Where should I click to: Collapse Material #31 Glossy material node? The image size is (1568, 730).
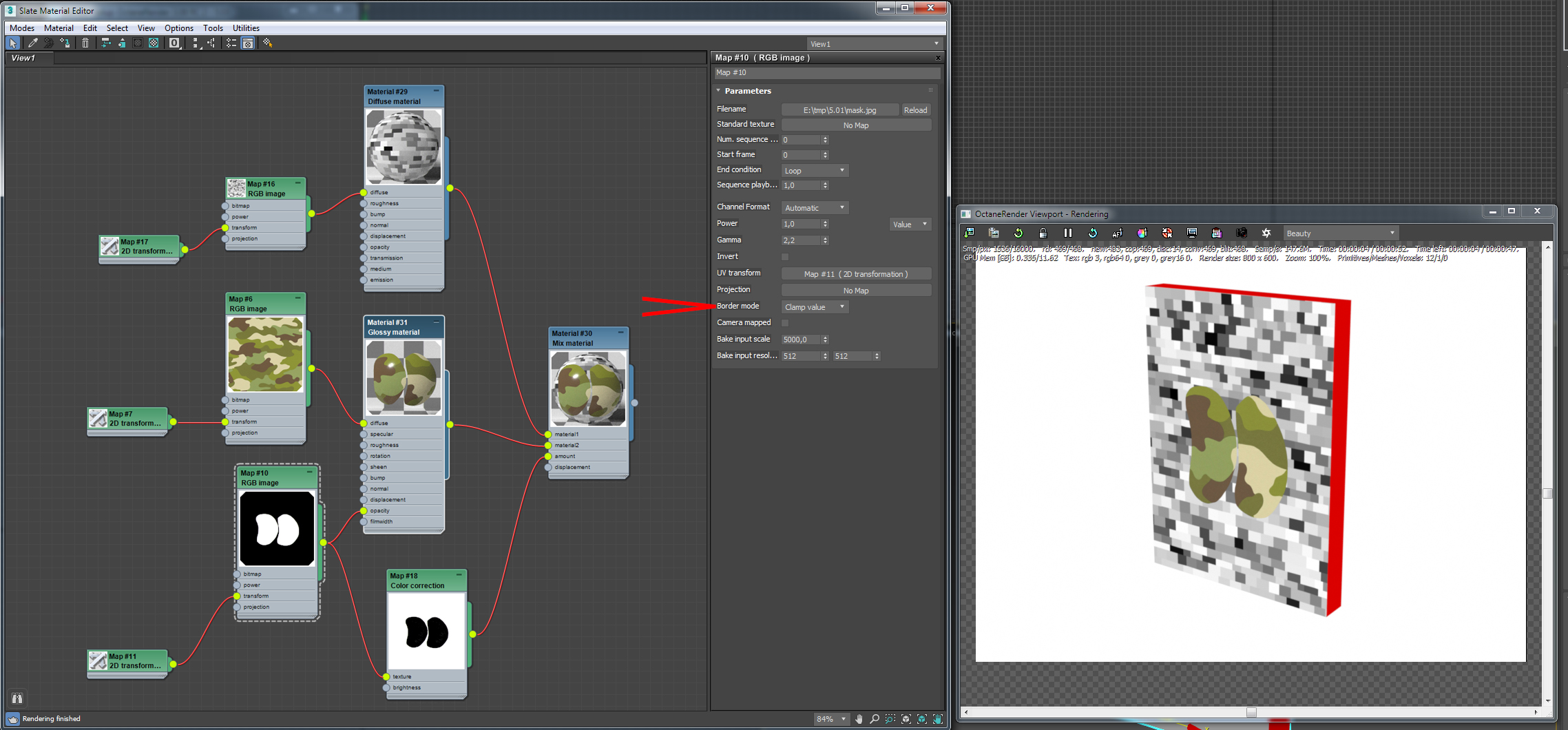click(436, 322)
